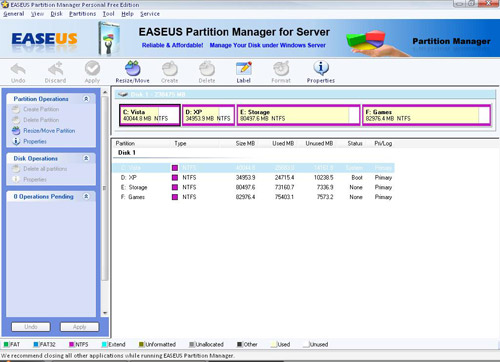Open the General menu

14,14
